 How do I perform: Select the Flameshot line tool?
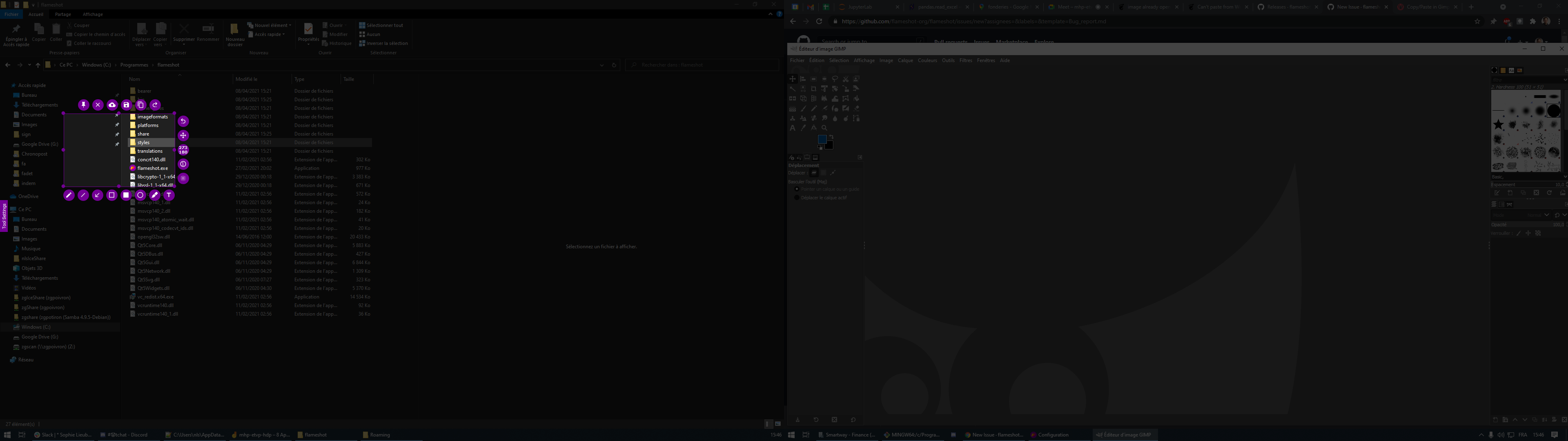83,195
